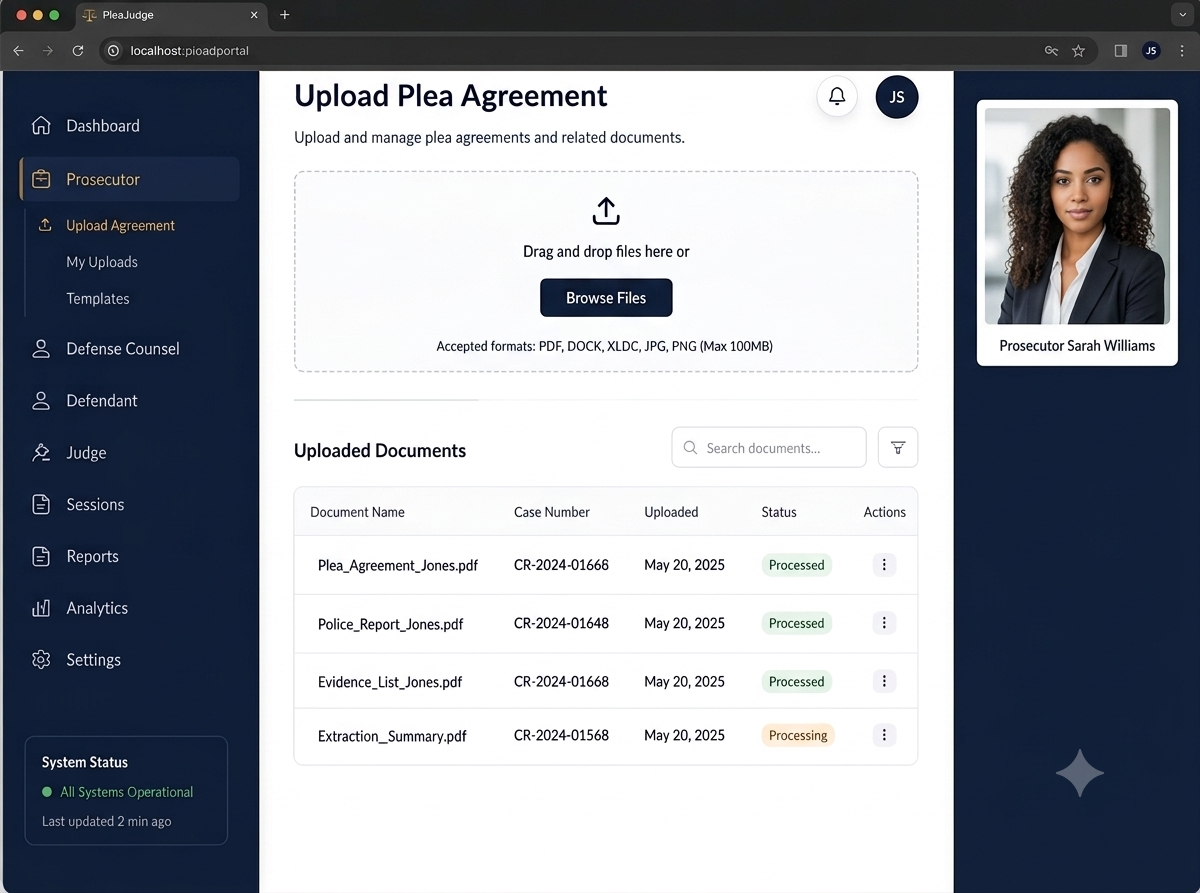Open Templates submenu item
Image resolution: width=1200 pixels, height=893 pixels.
(98, 299)
